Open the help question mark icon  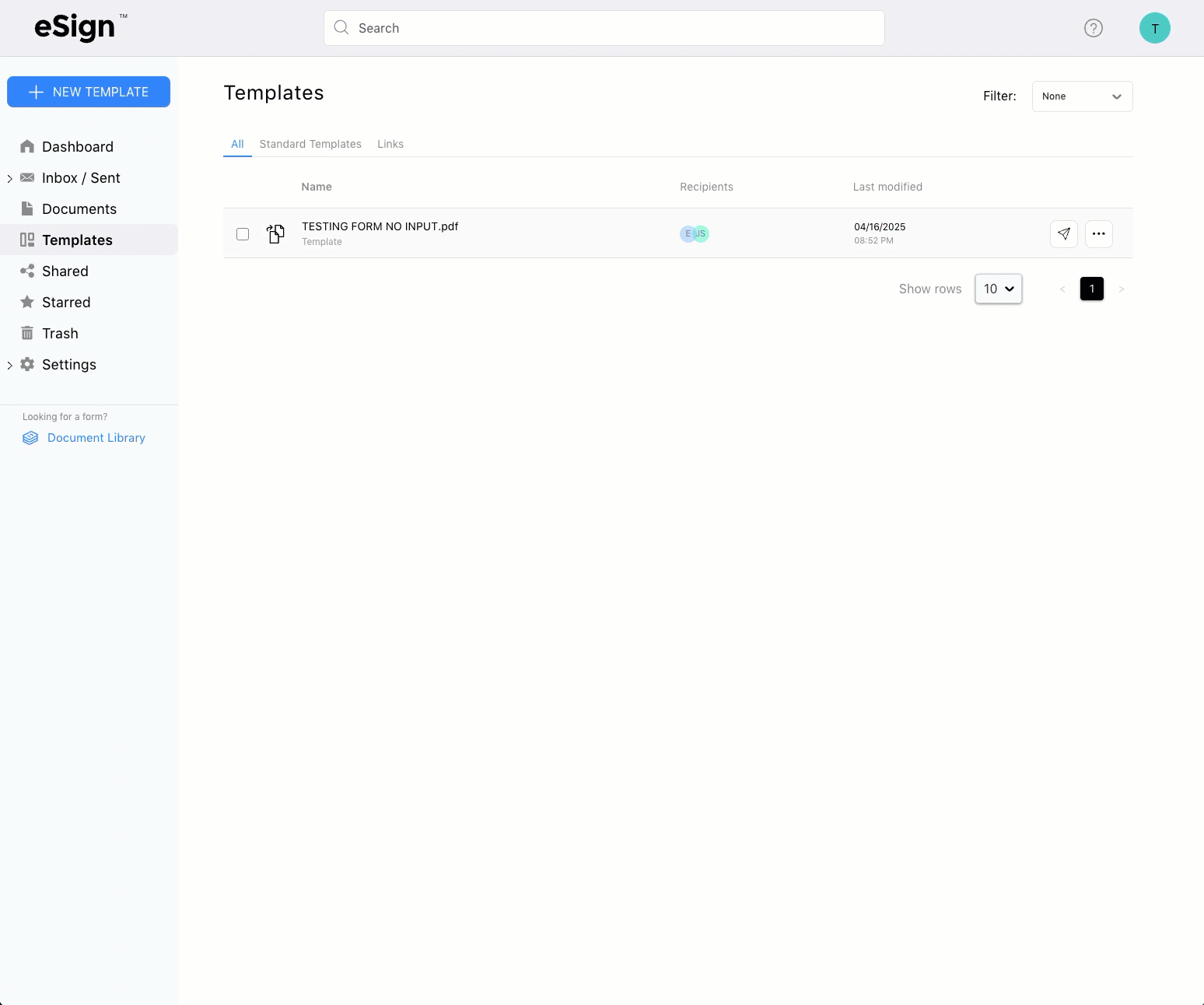point(1094,28)
